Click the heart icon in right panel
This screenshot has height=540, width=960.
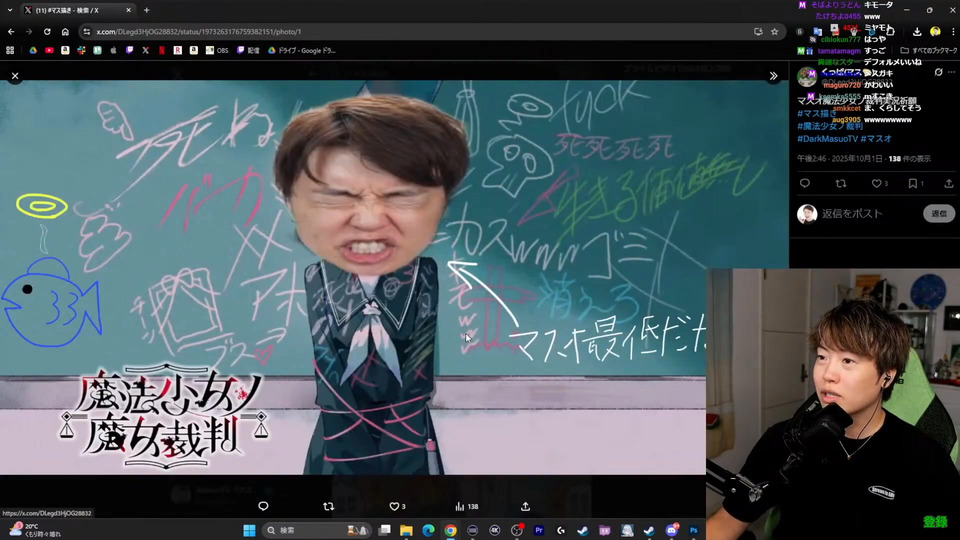click(x=875, y=184)
